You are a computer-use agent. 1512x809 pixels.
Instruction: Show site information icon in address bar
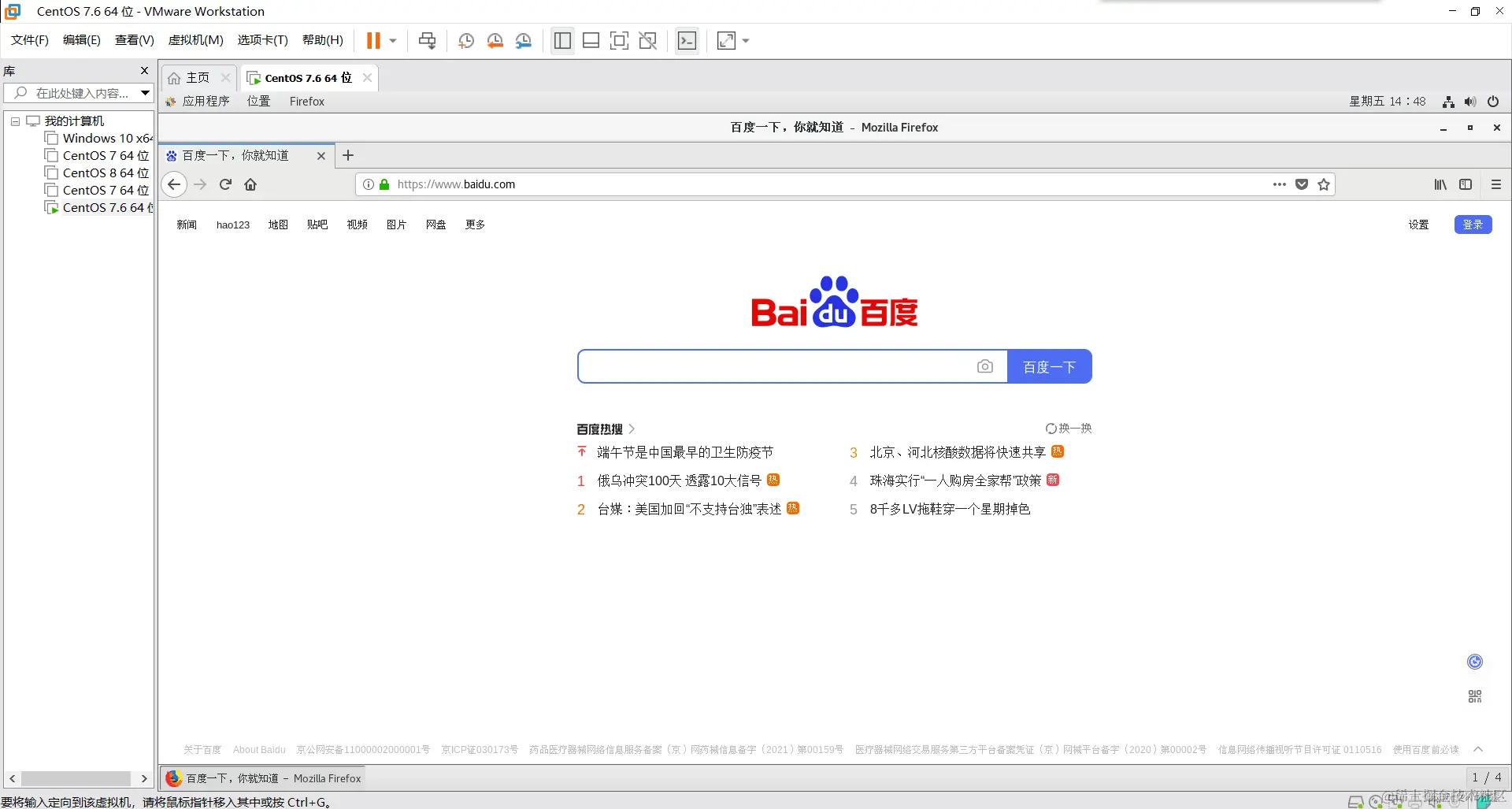[x=368, y=184]
